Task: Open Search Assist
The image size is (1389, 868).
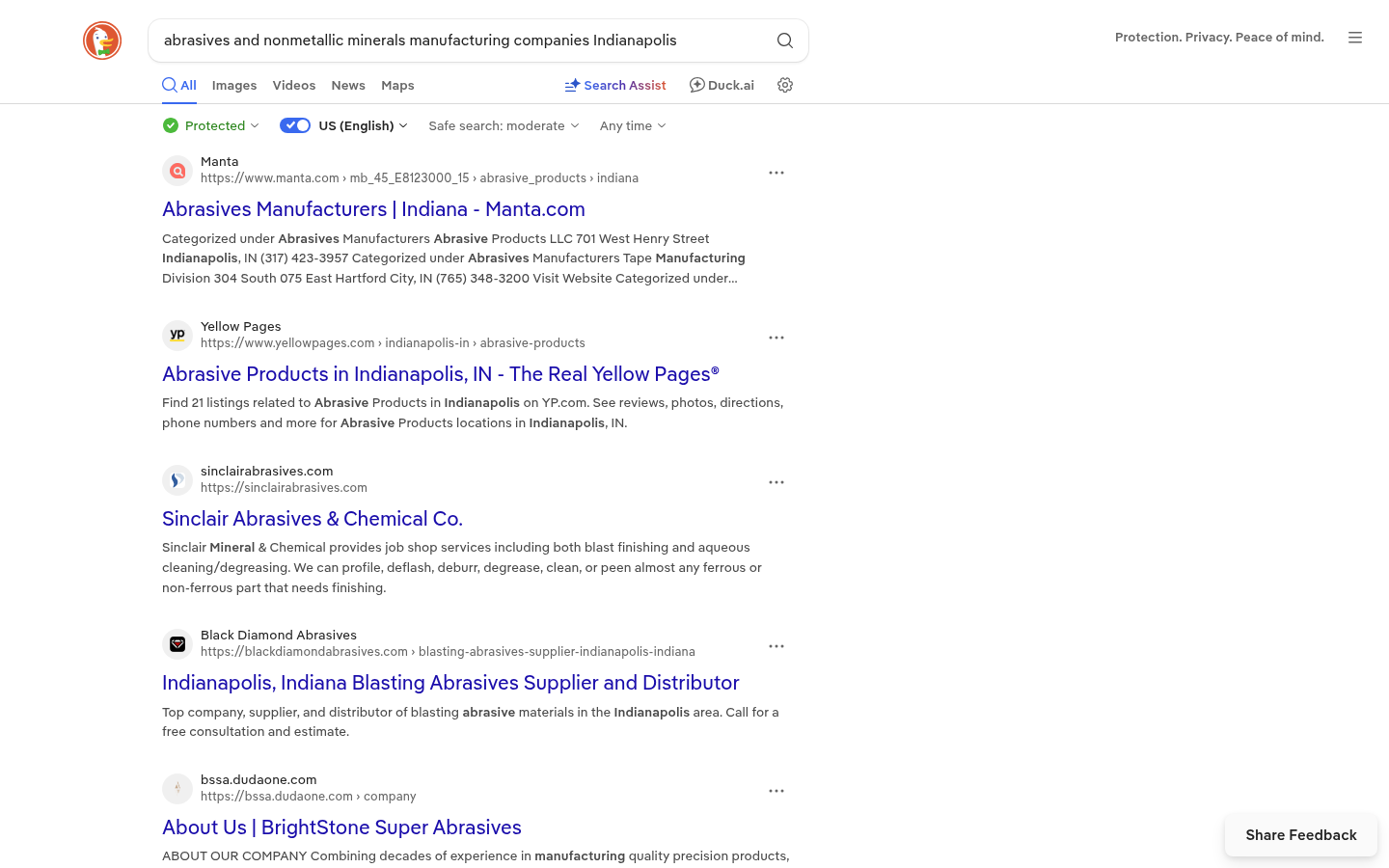Action: point(615,85)
